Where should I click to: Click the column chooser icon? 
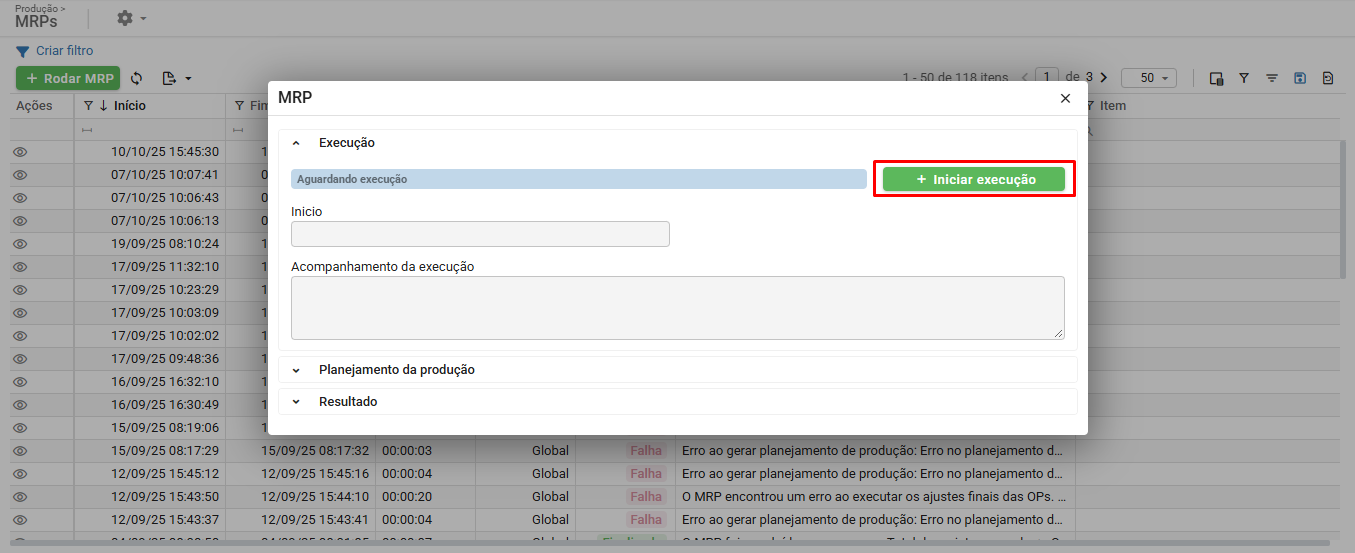(x=1216, y=78)
